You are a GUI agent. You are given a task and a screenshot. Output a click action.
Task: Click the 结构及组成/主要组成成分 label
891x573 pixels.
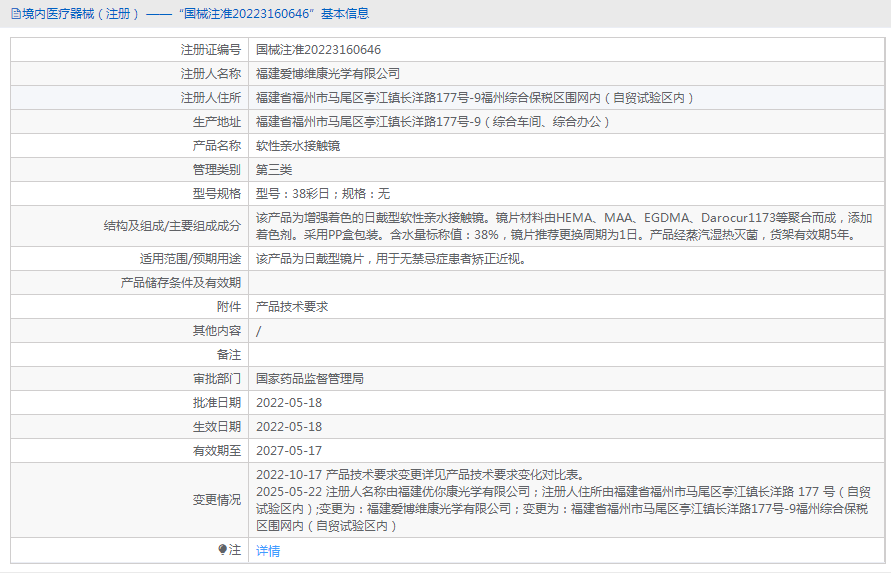pyautogui.click(x=172, y=226)
